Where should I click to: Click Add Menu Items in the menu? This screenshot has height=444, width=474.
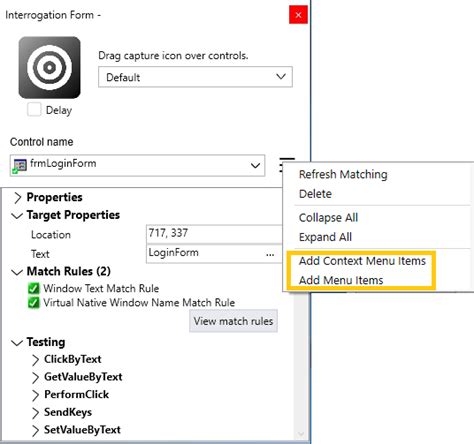click(x=341, y=280)
